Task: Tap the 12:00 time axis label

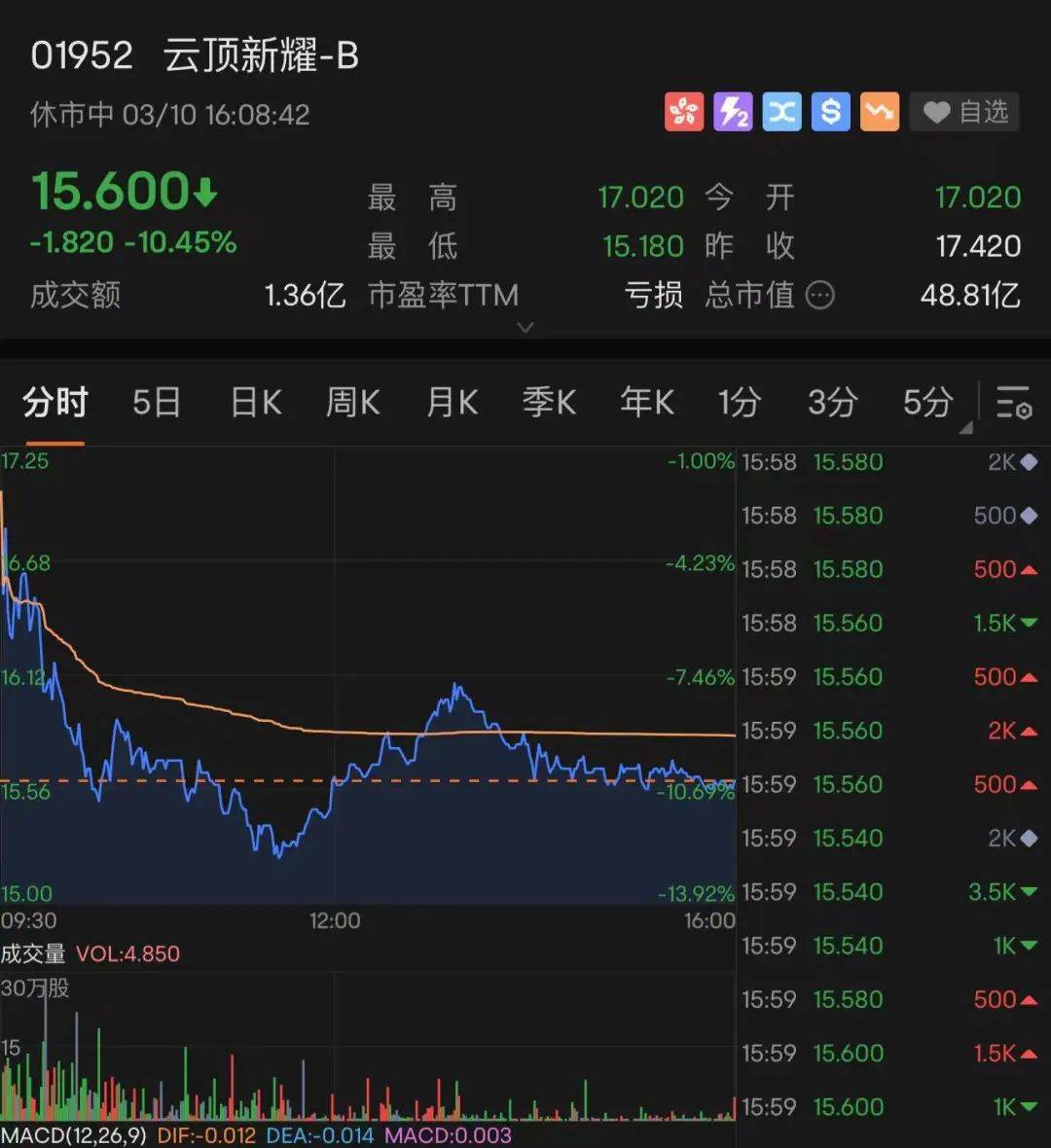Action: [335, 920]
